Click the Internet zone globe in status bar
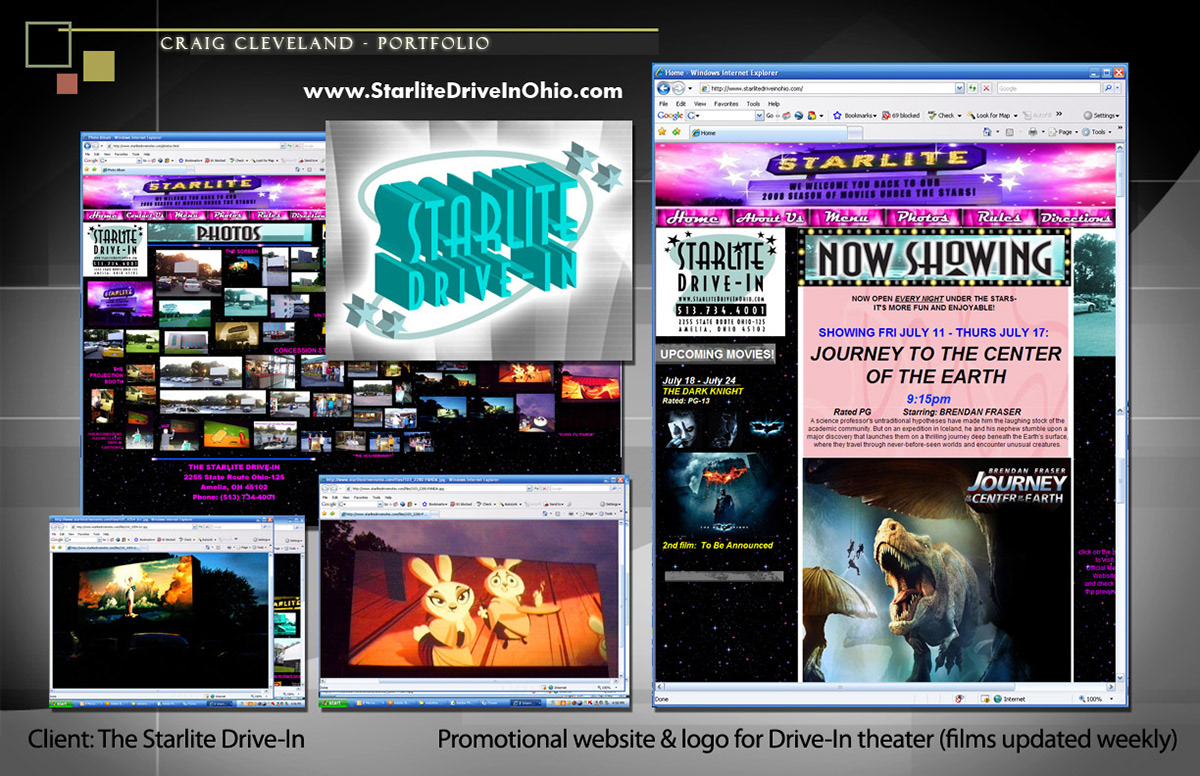This screenshot has height=776, width=1200. tap(998, 699)
